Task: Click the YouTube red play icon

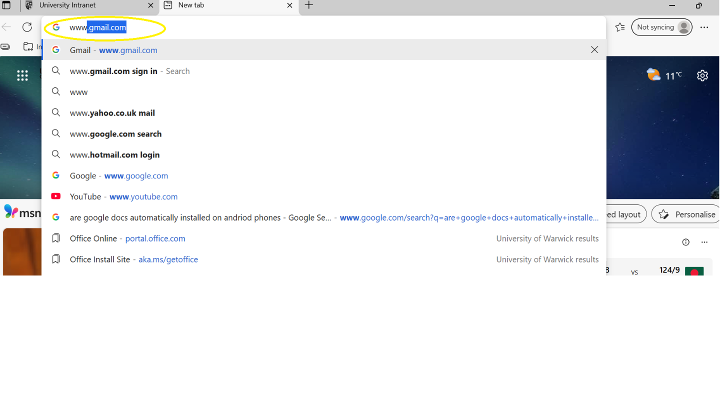Action: pyautogui.click(x=56, y=196)
